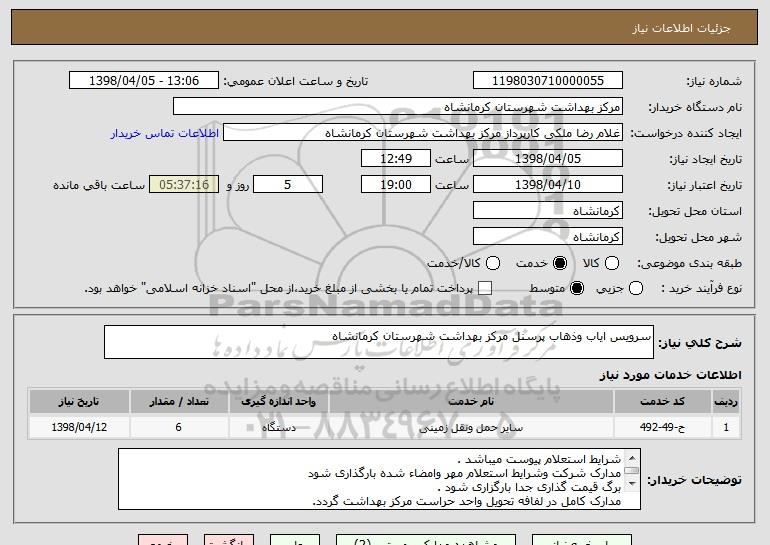
Task: Click the ردیف column header
Action: tap(726, 402)
